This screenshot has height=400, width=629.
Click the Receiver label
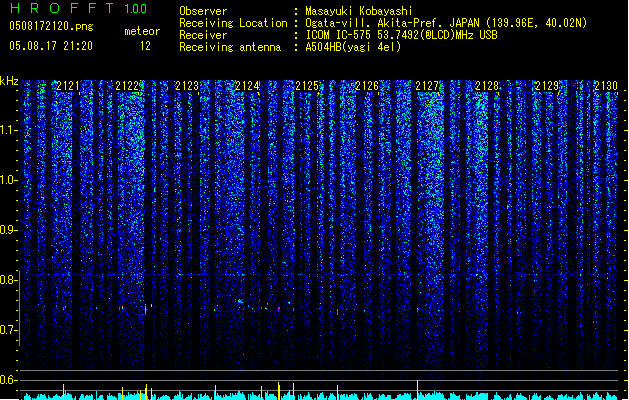203,35
